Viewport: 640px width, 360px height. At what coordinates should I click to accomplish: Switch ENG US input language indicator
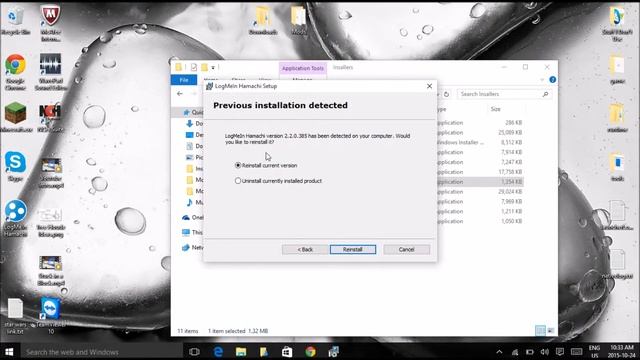[594, 351]
